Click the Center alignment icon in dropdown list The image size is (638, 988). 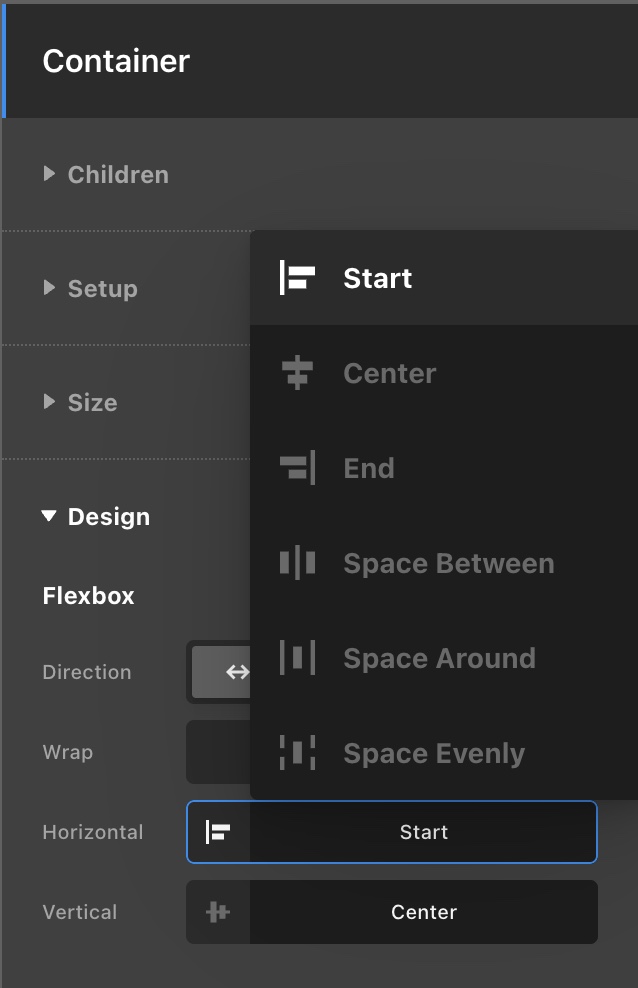click(x=297, y=373)
